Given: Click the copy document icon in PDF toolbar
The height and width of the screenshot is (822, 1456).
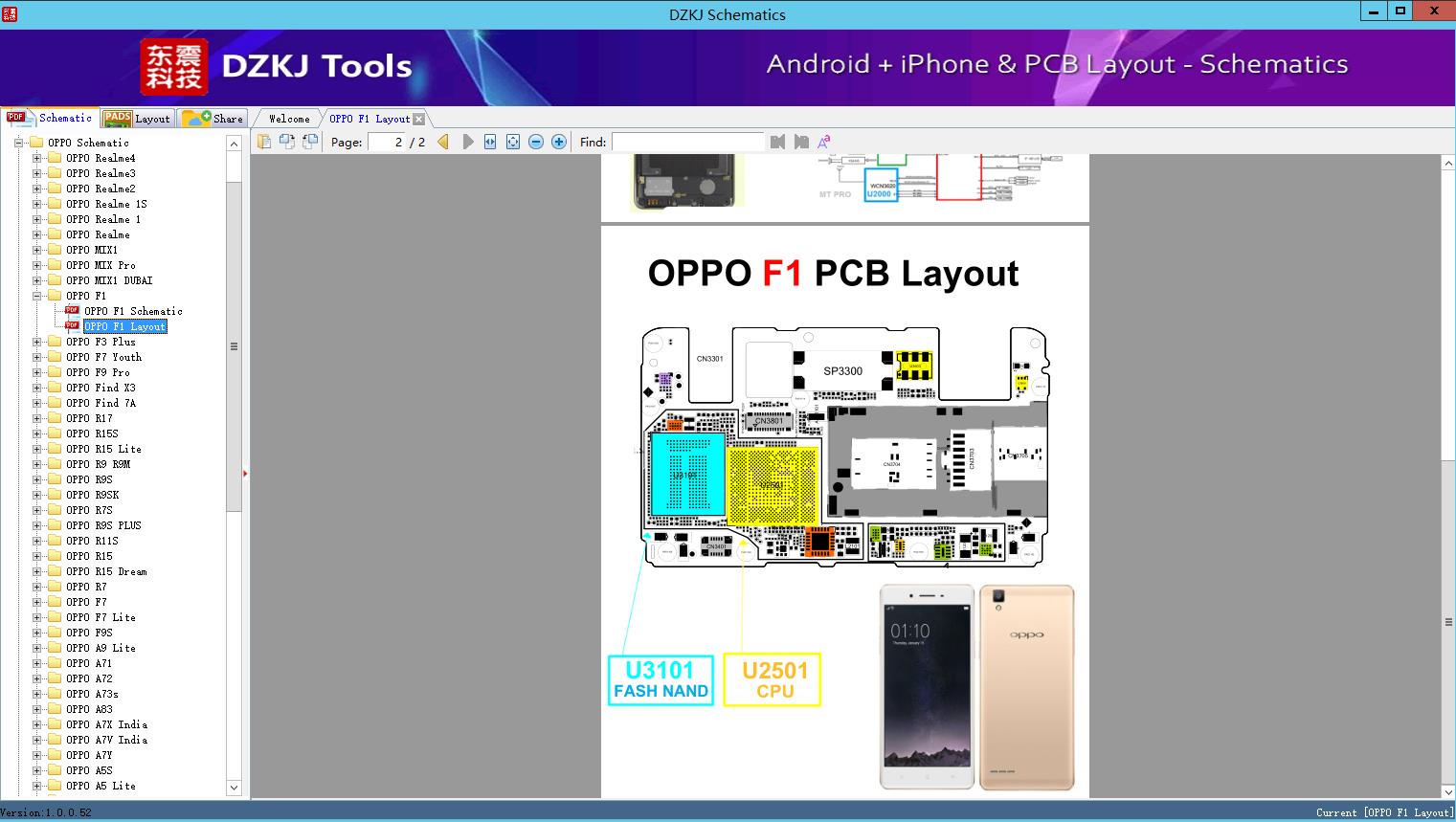Looking at the screenshot, I should coord(263,142).
